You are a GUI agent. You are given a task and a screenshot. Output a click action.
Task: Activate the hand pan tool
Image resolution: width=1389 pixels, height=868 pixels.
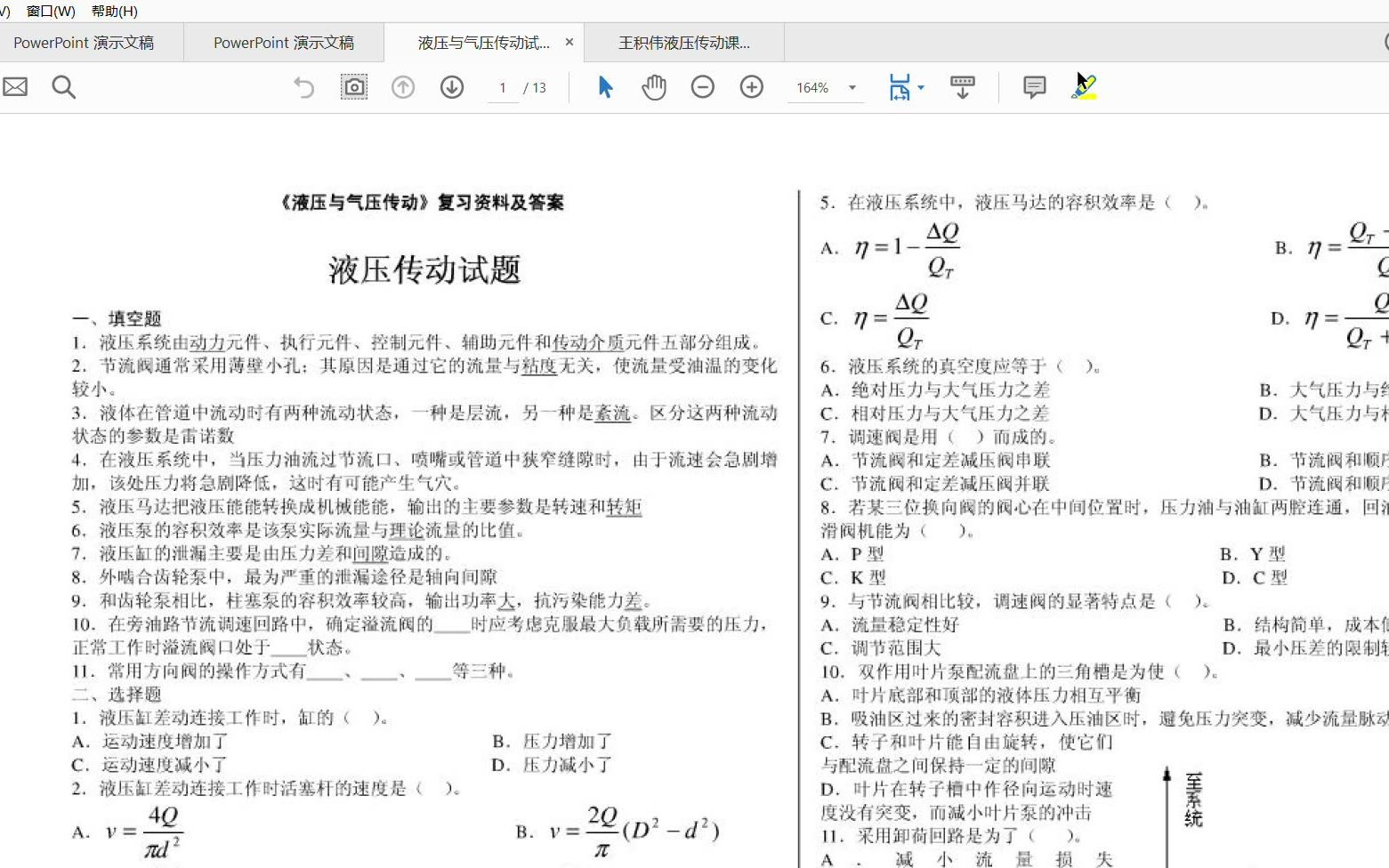pos(654,87)
